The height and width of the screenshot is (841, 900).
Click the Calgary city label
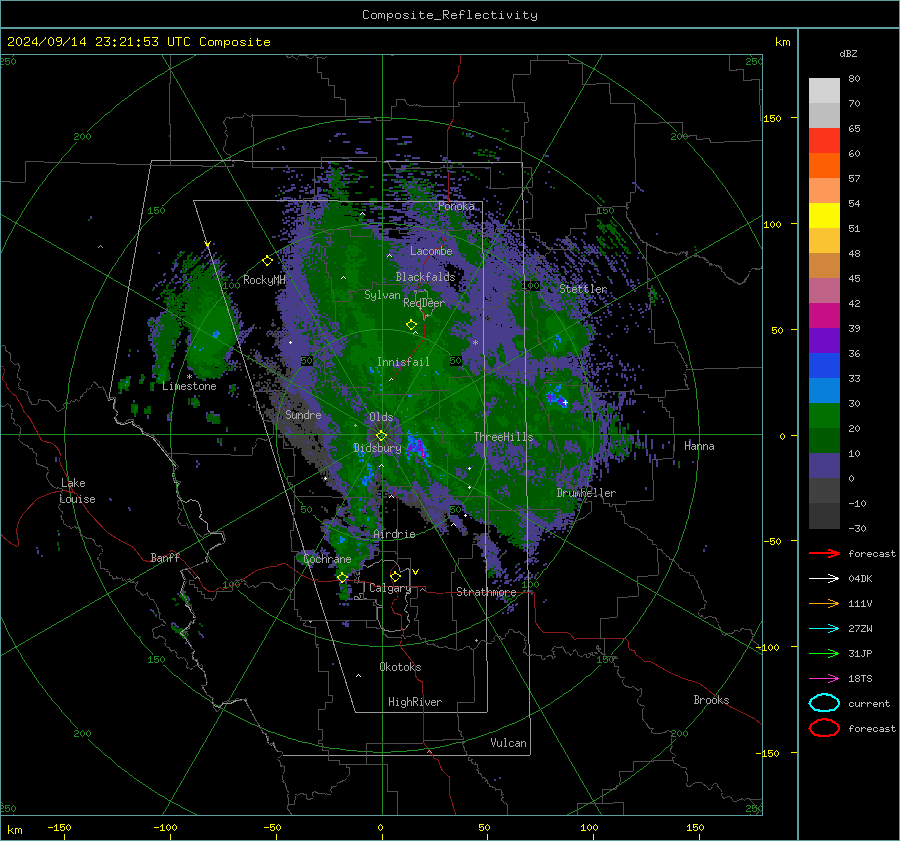pyautogui.click(x=390, y=588)
